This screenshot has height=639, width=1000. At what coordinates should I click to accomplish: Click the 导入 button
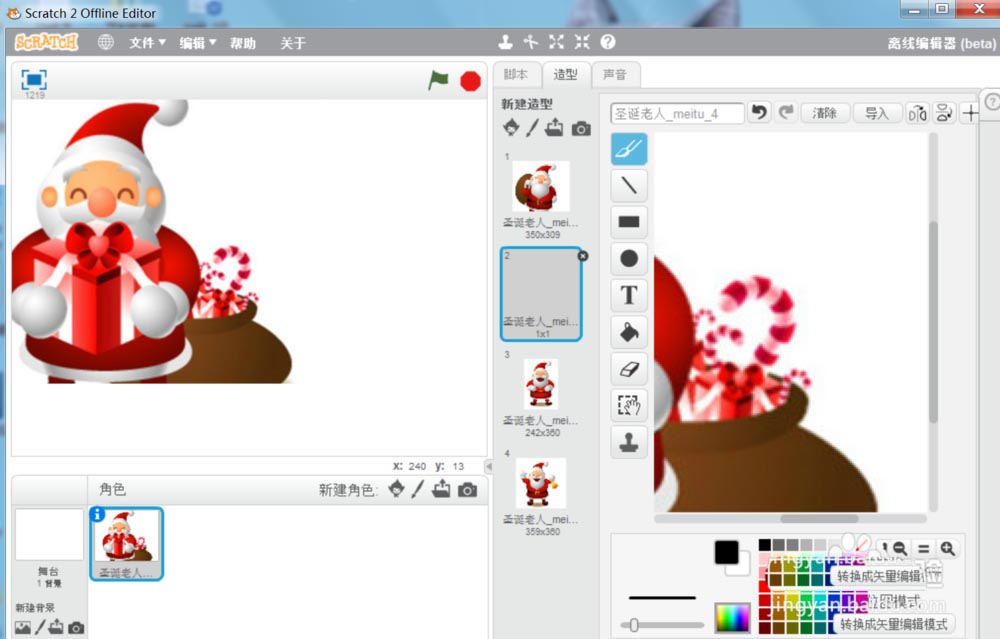click(877, 113)
